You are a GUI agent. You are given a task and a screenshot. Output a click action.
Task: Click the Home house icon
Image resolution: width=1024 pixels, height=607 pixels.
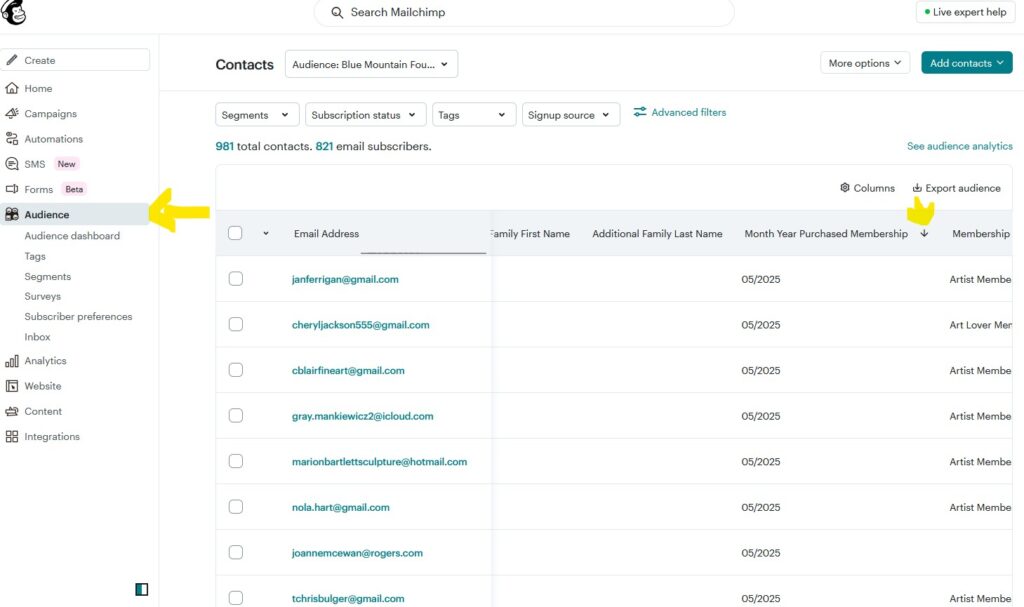point(12,88)
